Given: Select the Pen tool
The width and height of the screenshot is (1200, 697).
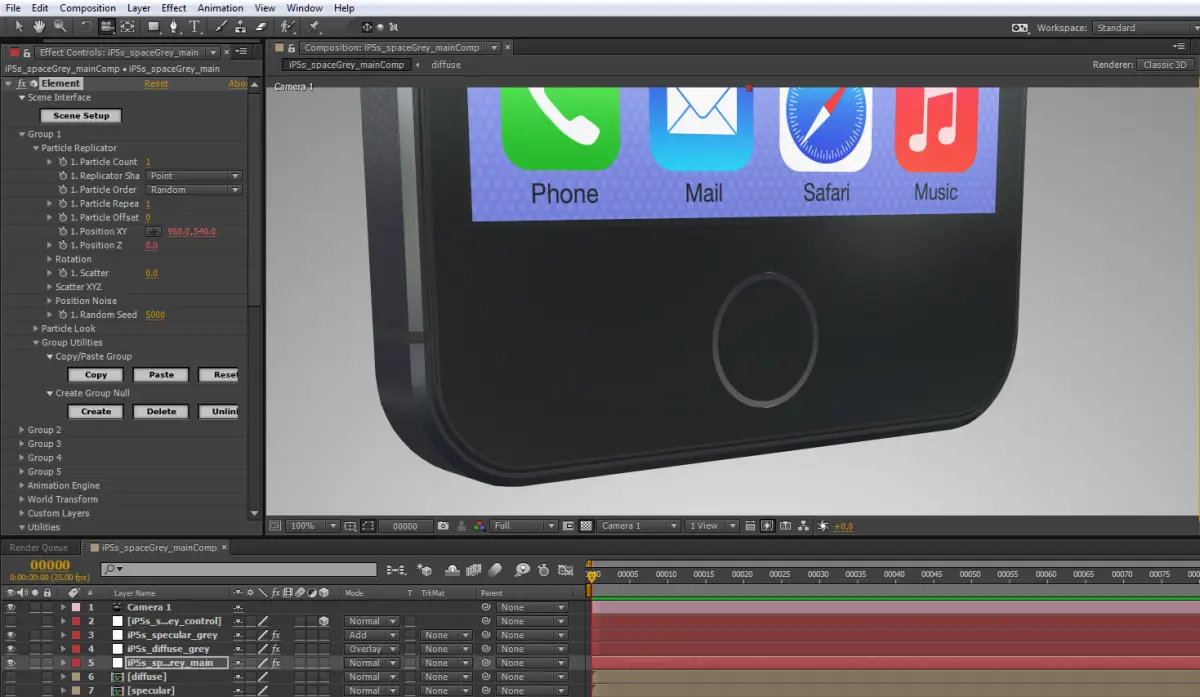Looking at the screenshot, I should click(174, 26).
